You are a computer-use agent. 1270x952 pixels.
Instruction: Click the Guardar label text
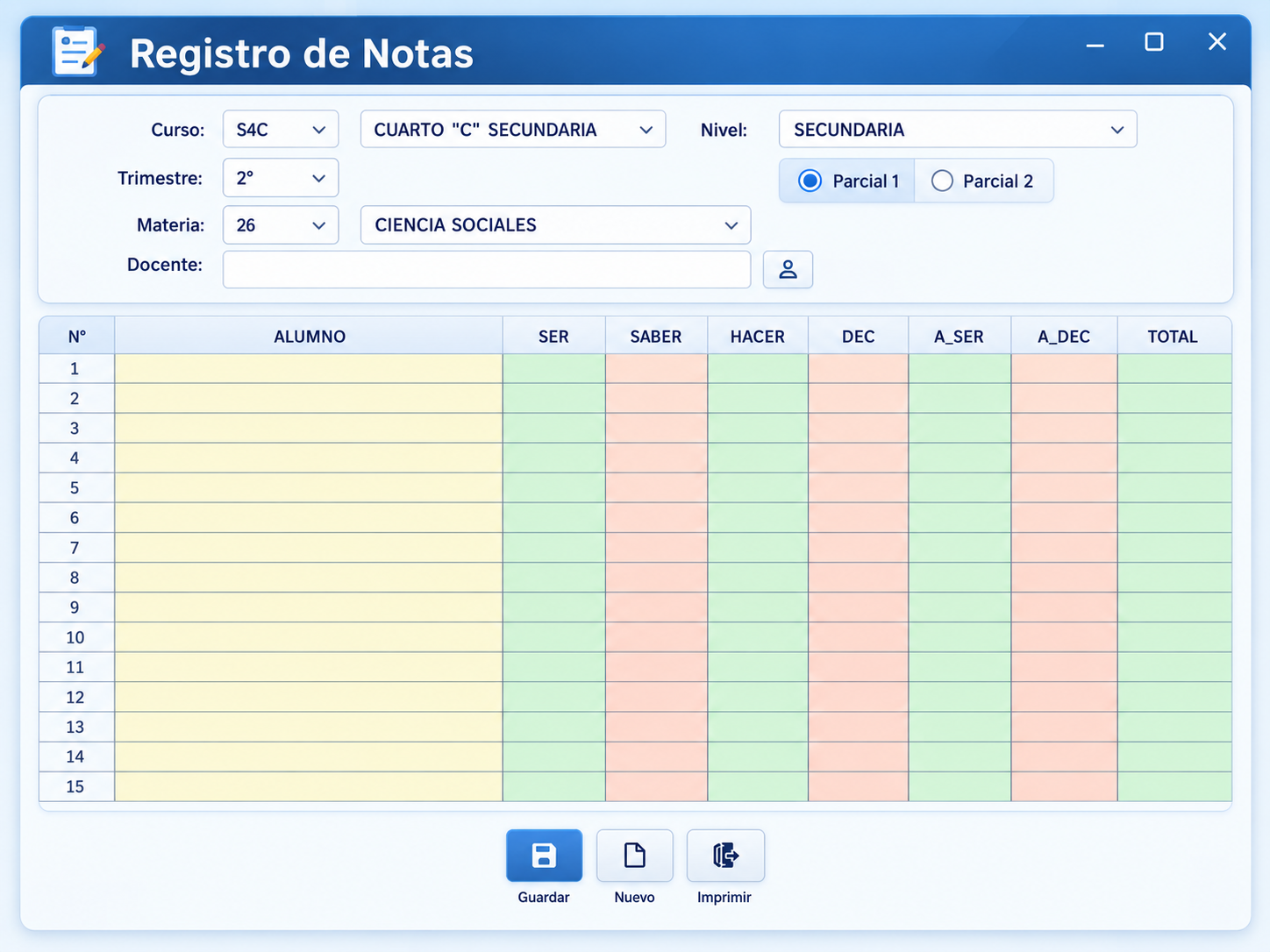[544, 898]
